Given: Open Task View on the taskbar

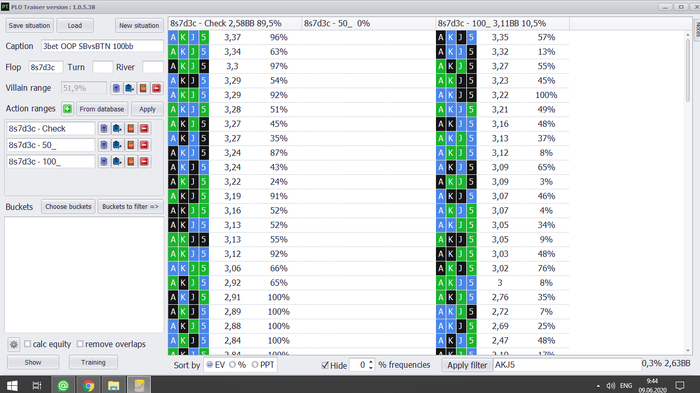Looking at the screenshot, I should pos(37,385).
